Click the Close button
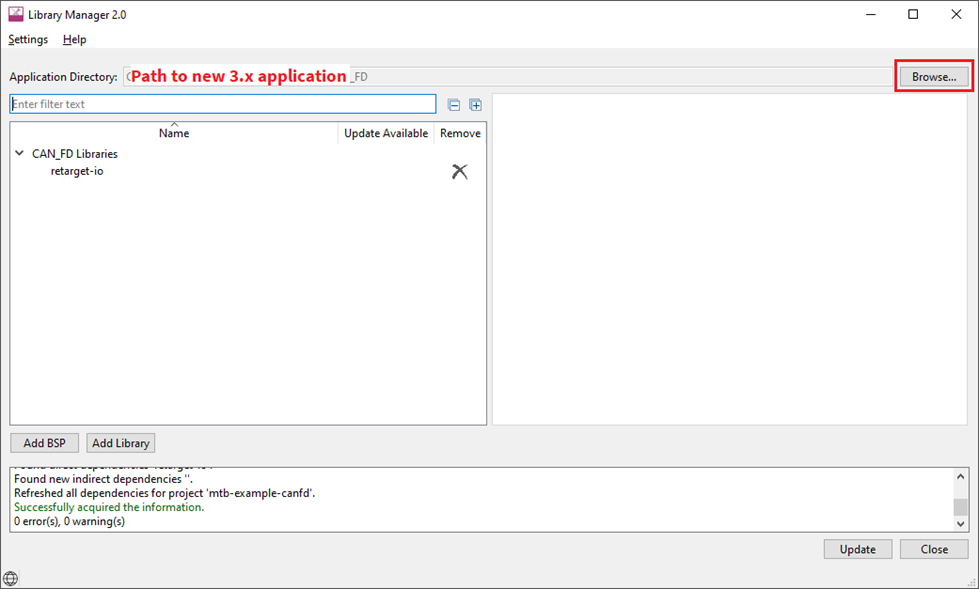Viewport: 979px width, 589px height. tap(933, 548)
